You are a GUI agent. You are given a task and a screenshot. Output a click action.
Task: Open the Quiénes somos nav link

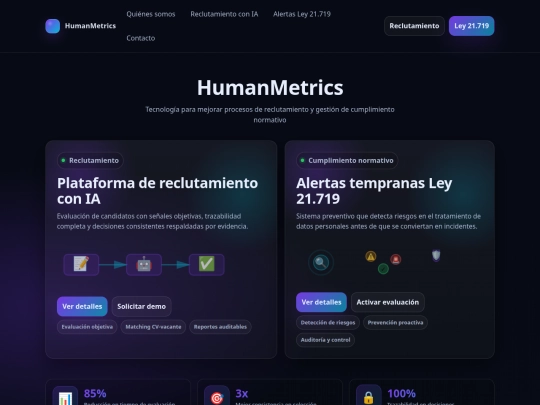[x=150, y=14]
